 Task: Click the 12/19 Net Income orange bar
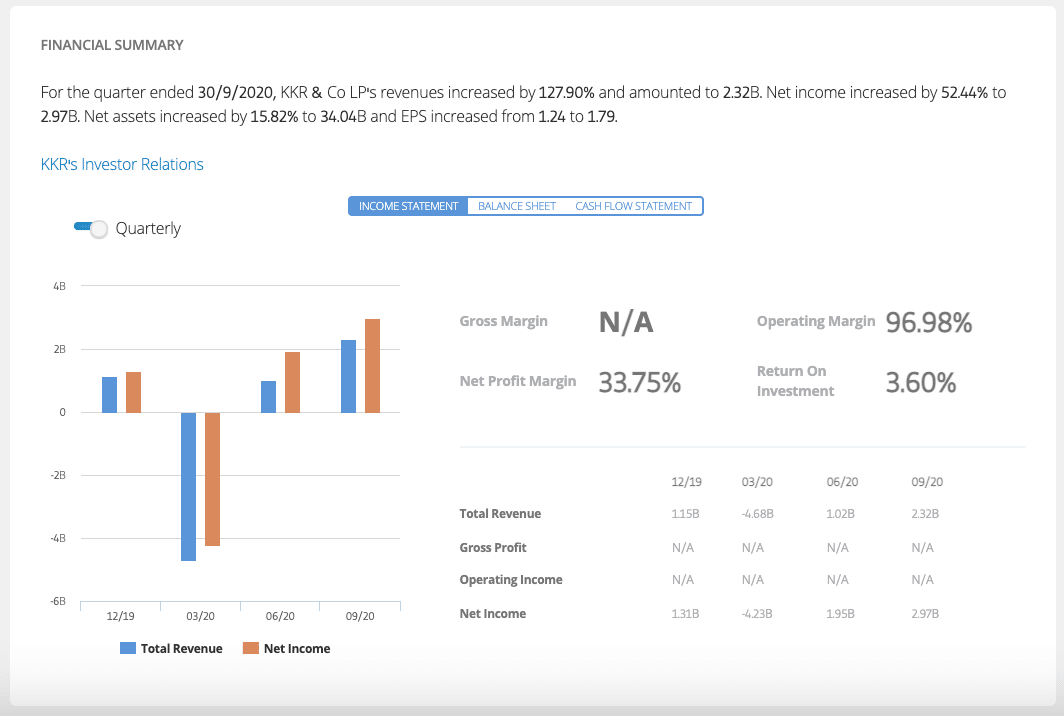pyautogui.click(x=133, y=392)
